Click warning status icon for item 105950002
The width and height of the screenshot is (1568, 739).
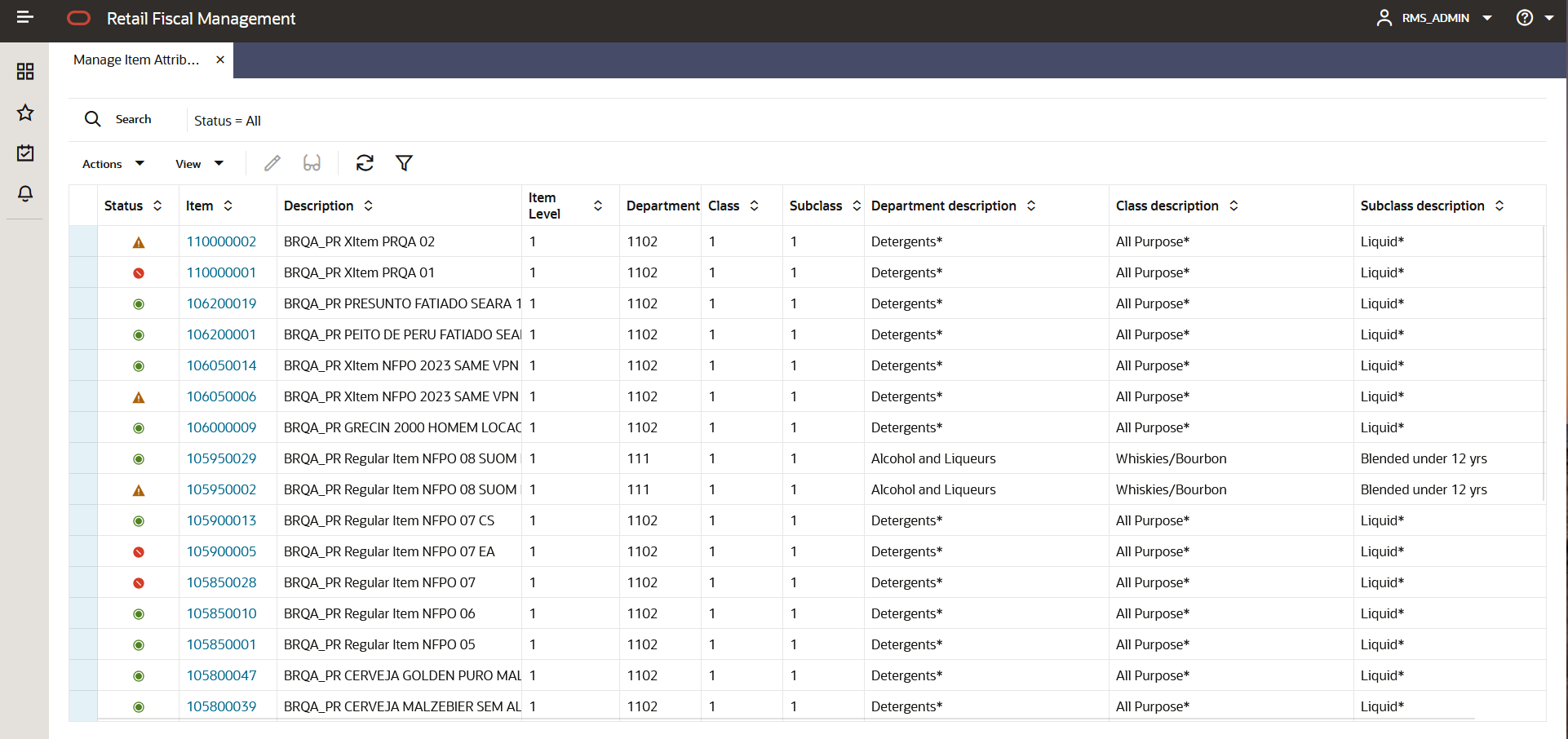[x=139, y=490]
